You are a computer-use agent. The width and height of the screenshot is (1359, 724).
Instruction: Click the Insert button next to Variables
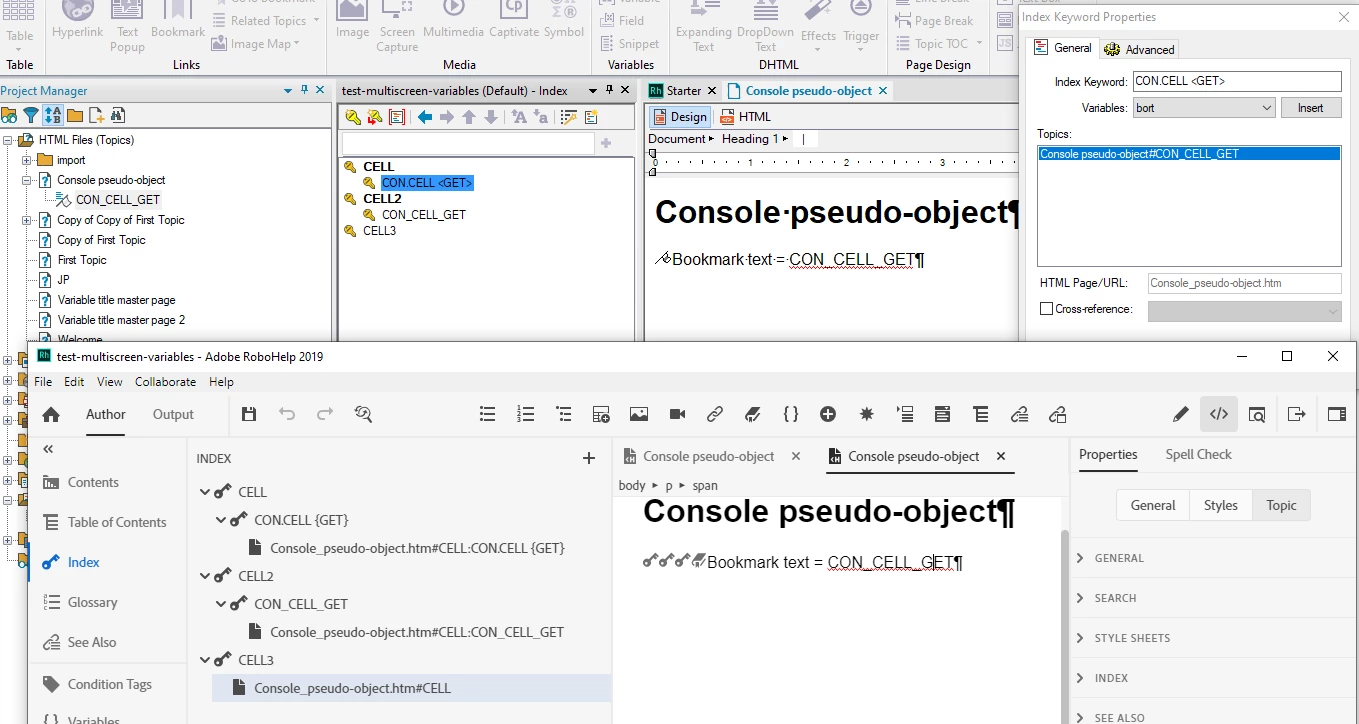(x=1310, y=107)
